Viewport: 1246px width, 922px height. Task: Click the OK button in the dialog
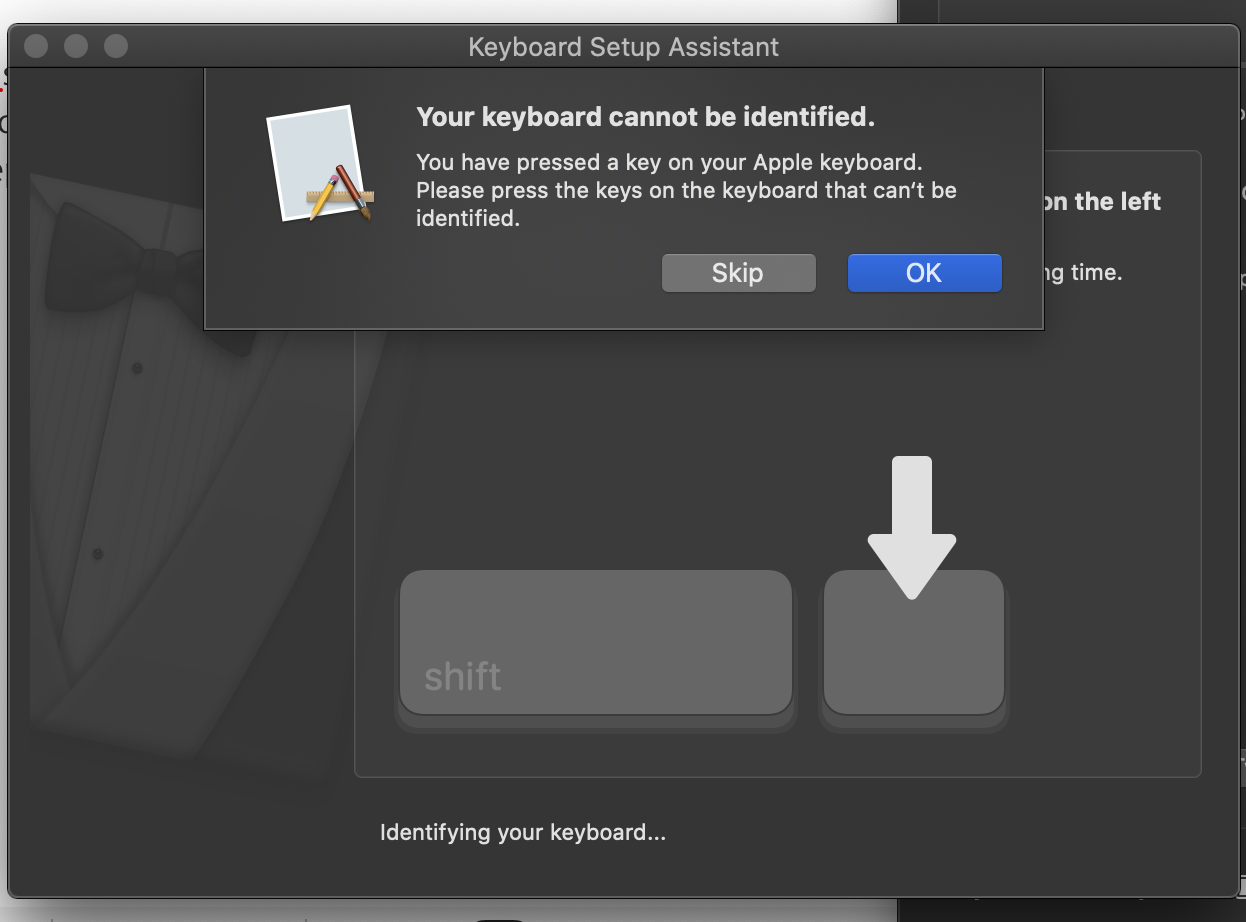click(924, 273)
